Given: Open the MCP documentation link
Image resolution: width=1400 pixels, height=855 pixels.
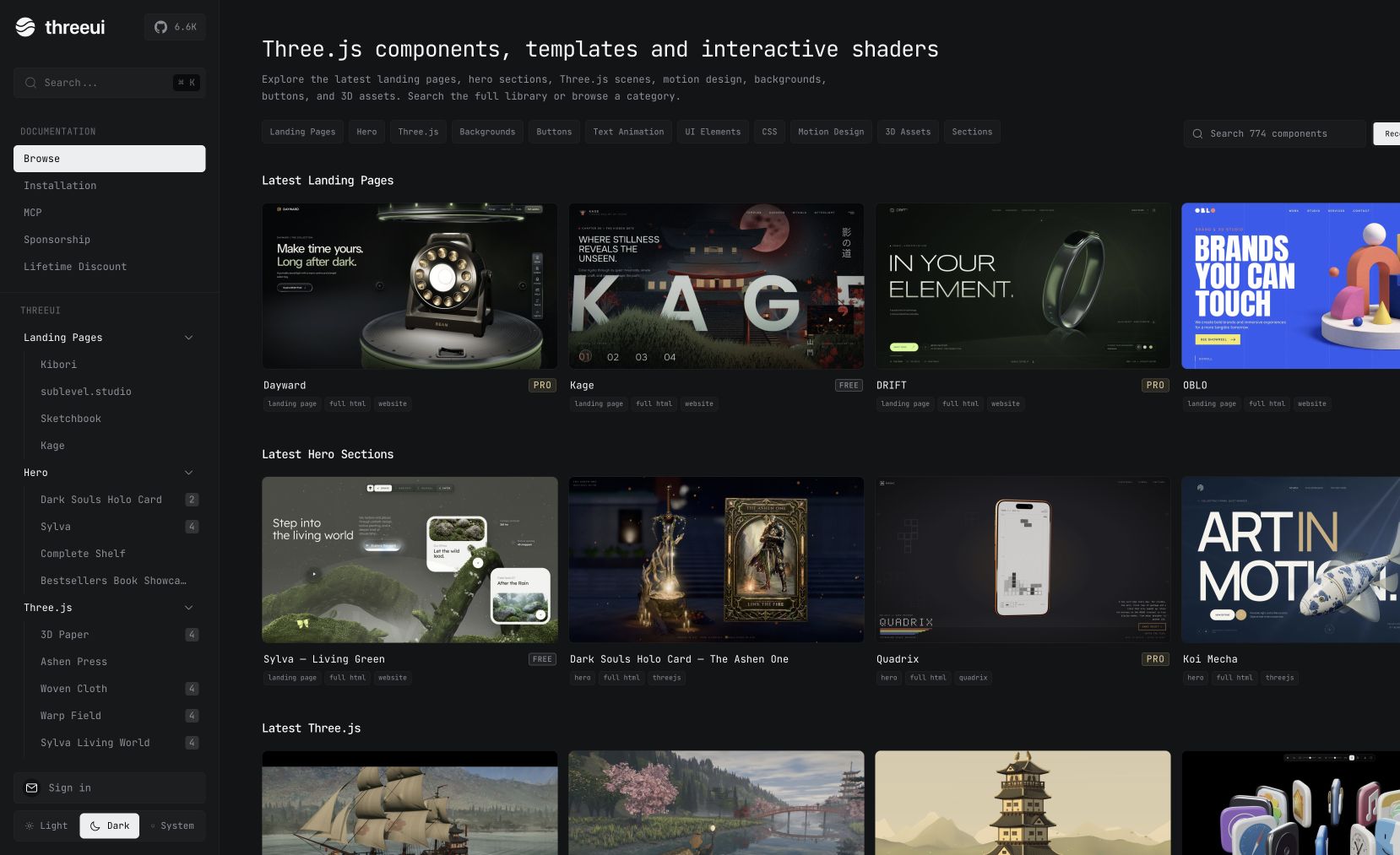Looking at the screenshot, I should (x=110, y=213).
